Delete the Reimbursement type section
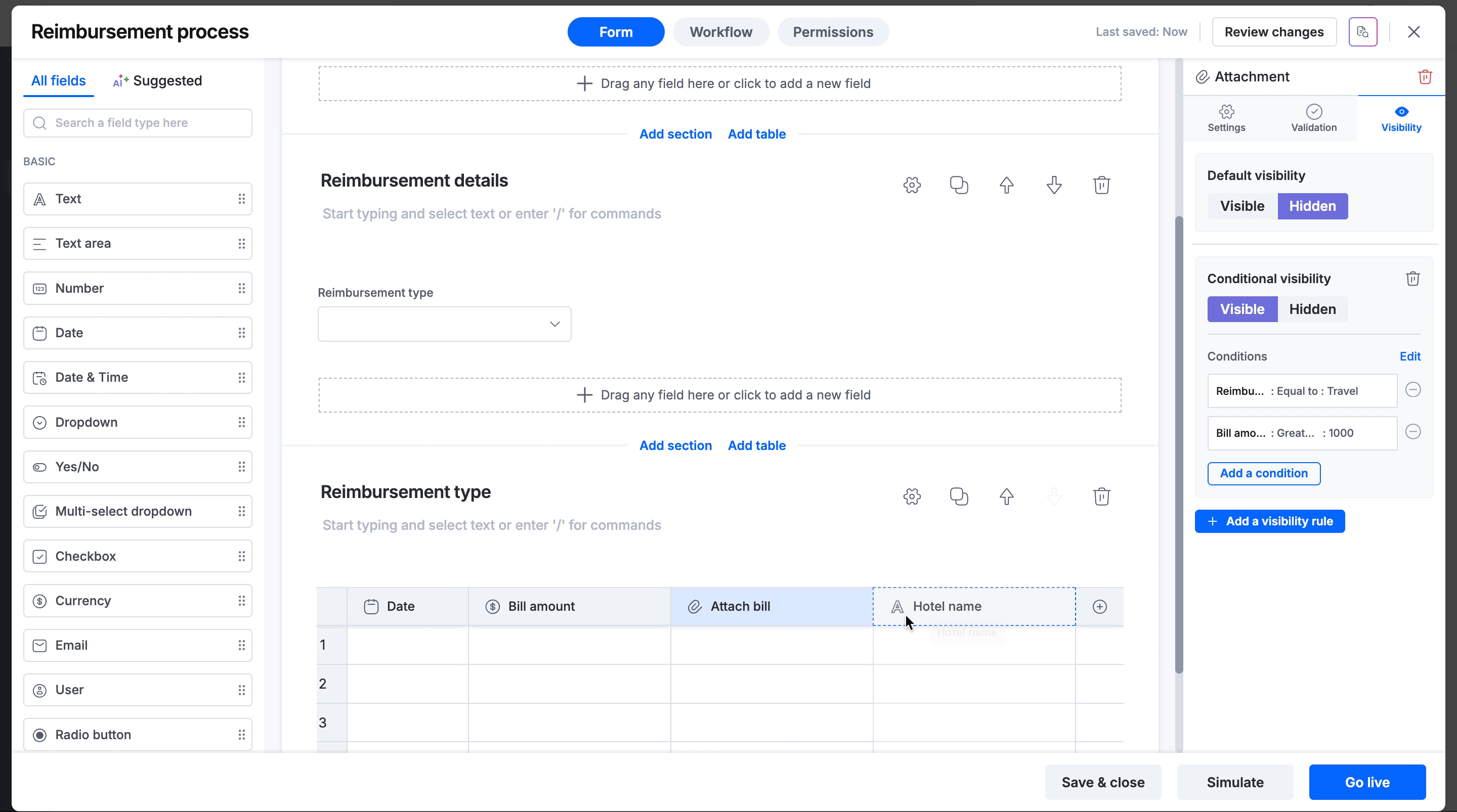Viewport: 1457px width, 812px height. (x=1101, y=497)
